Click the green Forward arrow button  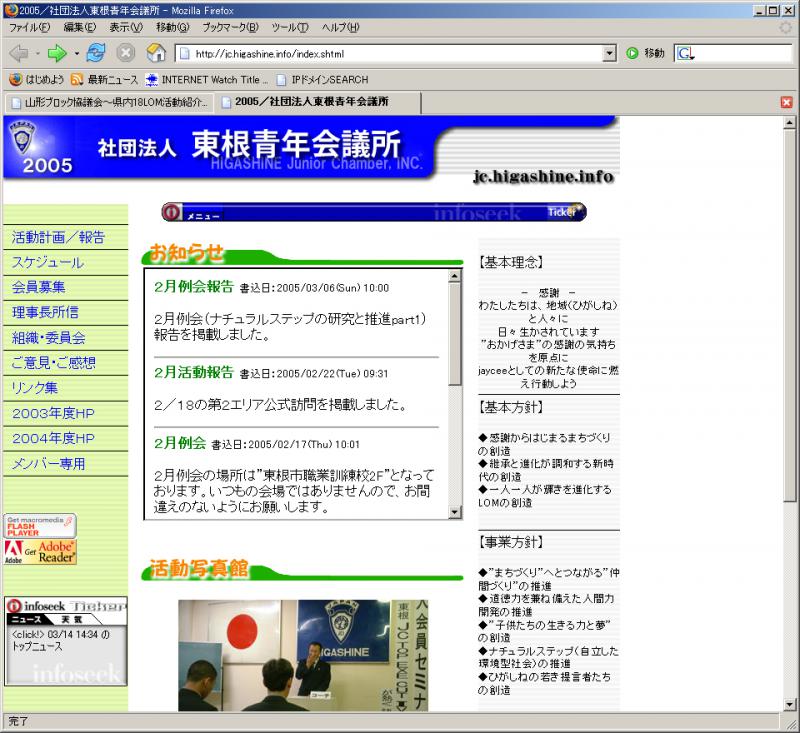[57, 53]
